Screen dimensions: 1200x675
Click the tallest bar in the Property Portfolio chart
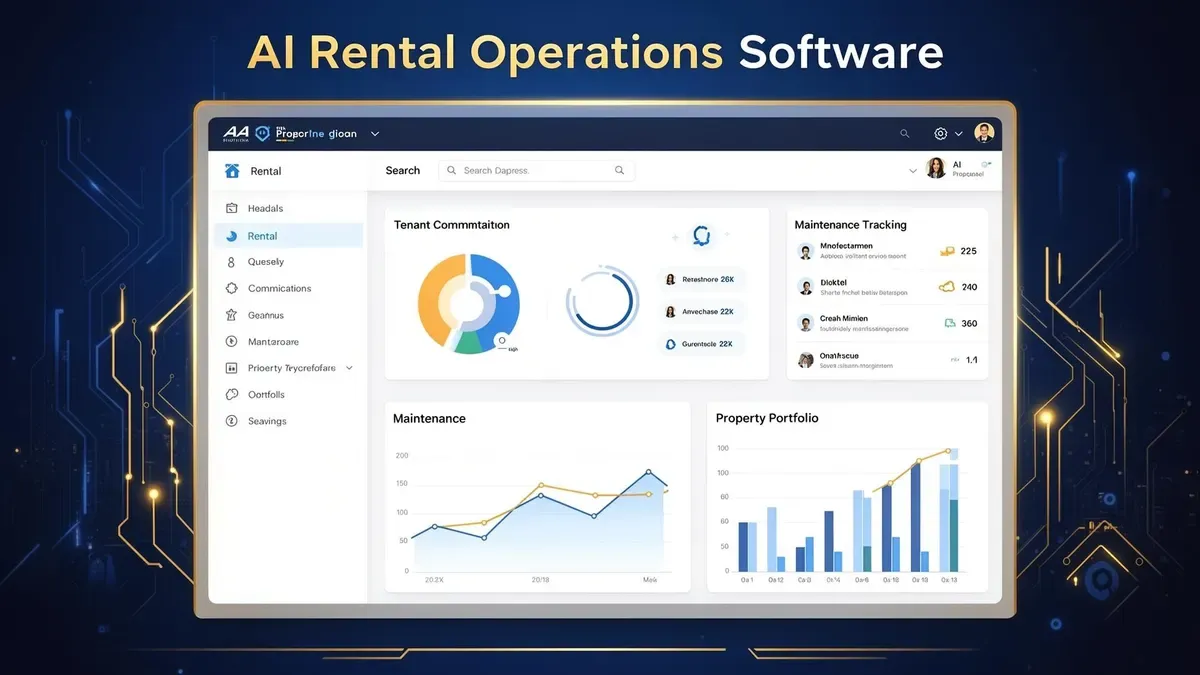pyautogui.click(x=953, y=510)
